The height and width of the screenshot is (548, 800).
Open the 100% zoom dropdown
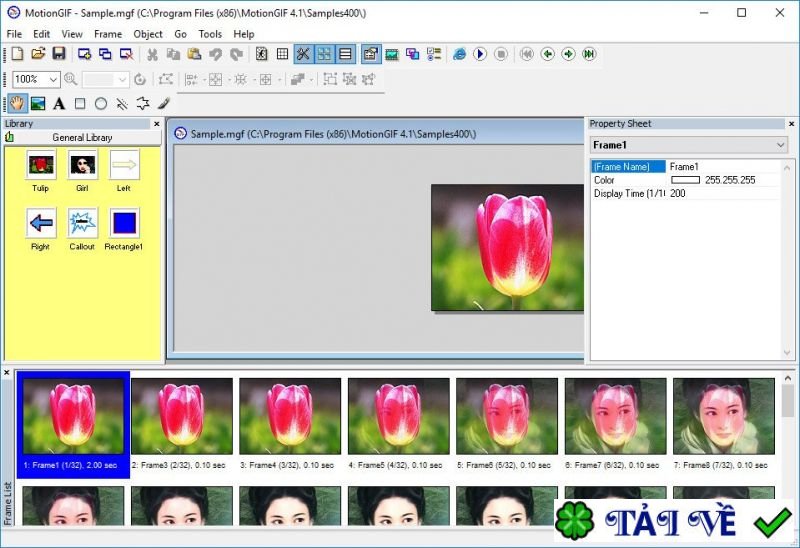54,79
